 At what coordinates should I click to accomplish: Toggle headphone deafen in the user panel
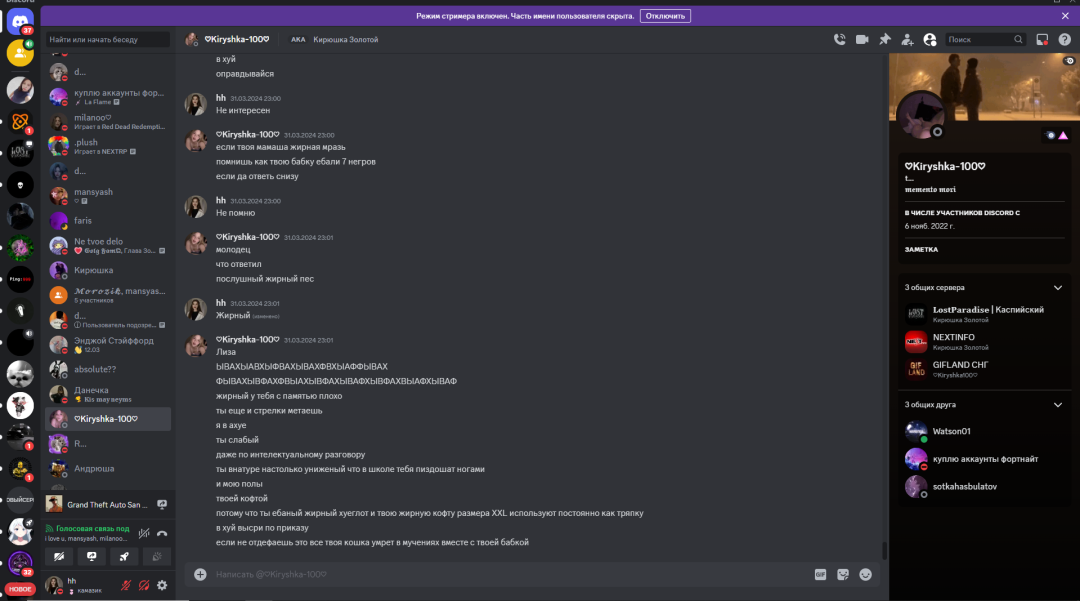pos(144,585)
